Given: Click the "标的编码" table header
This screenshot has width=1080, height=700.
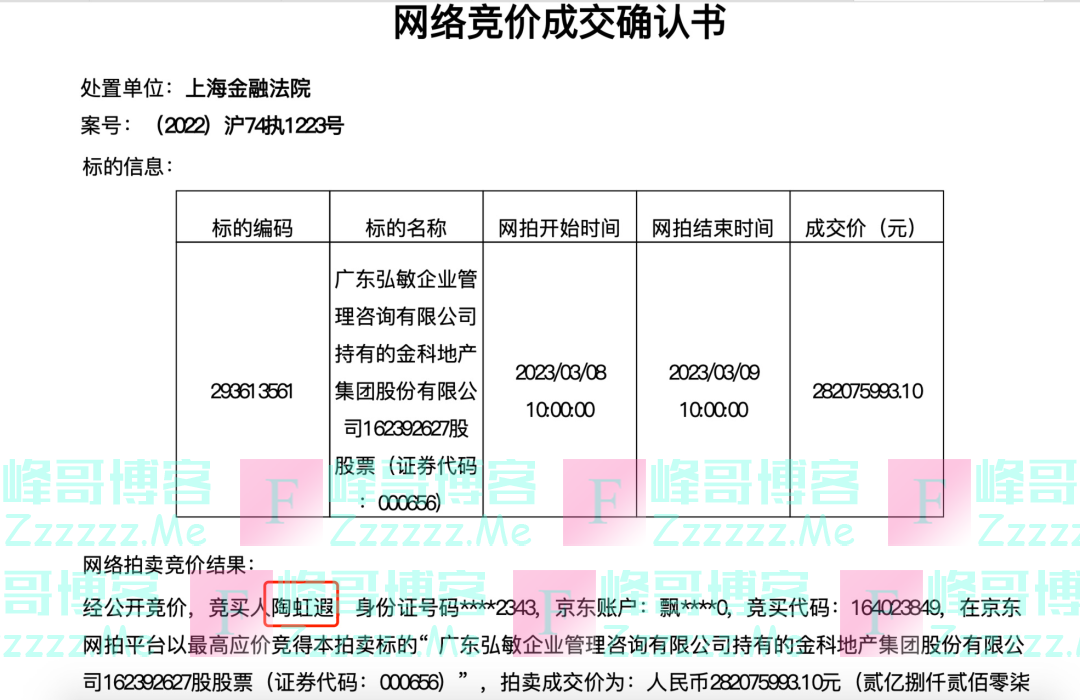Looking at the screenshot, I should 253,227.
